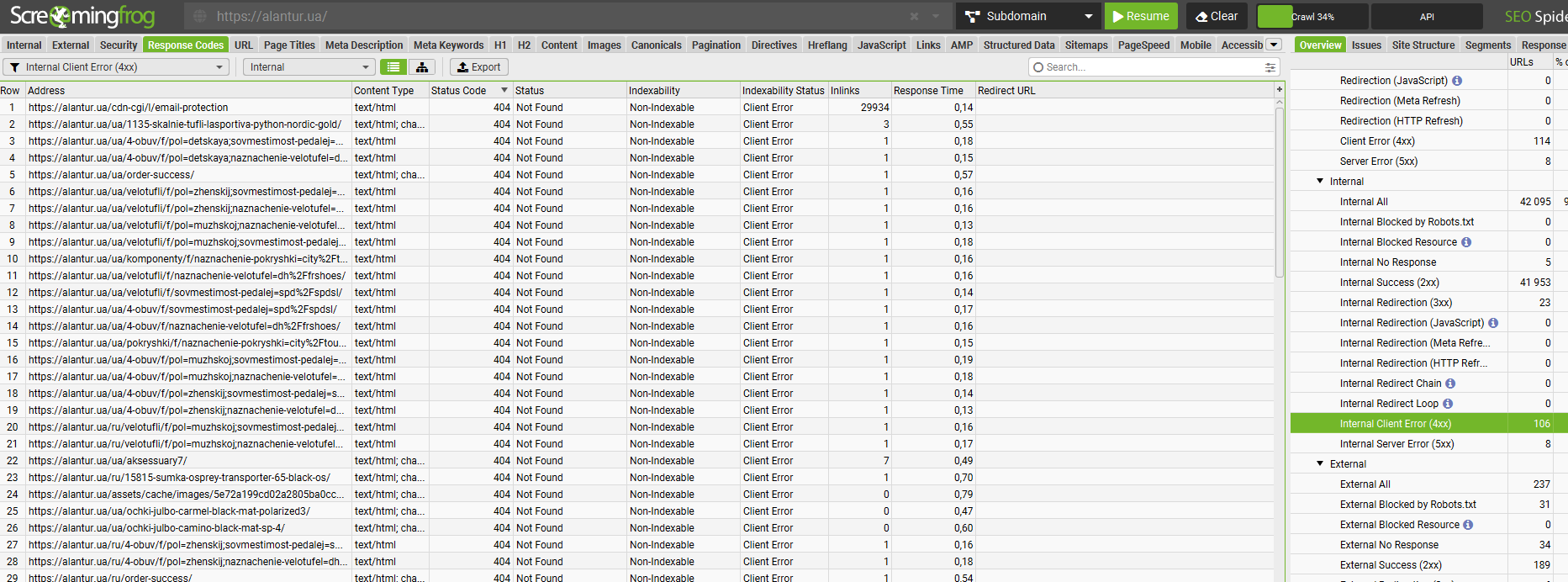This screenshot has height=582, width=1568.
Task: Click the Screaming Frog logo
Action: [x=82, y=16]
